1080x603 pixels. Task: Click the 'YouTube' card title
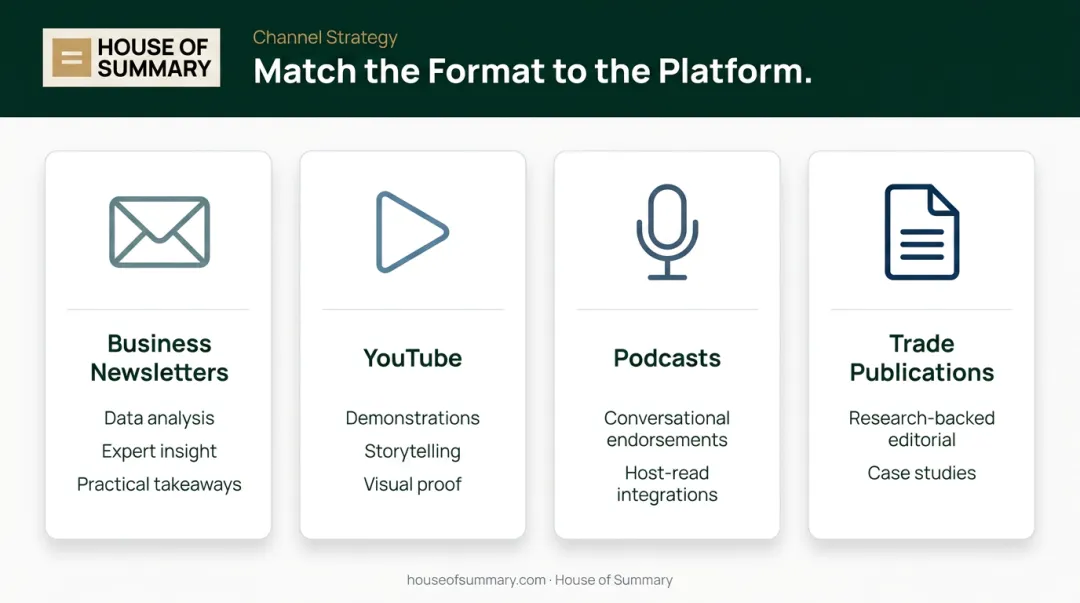coord(413,358)
